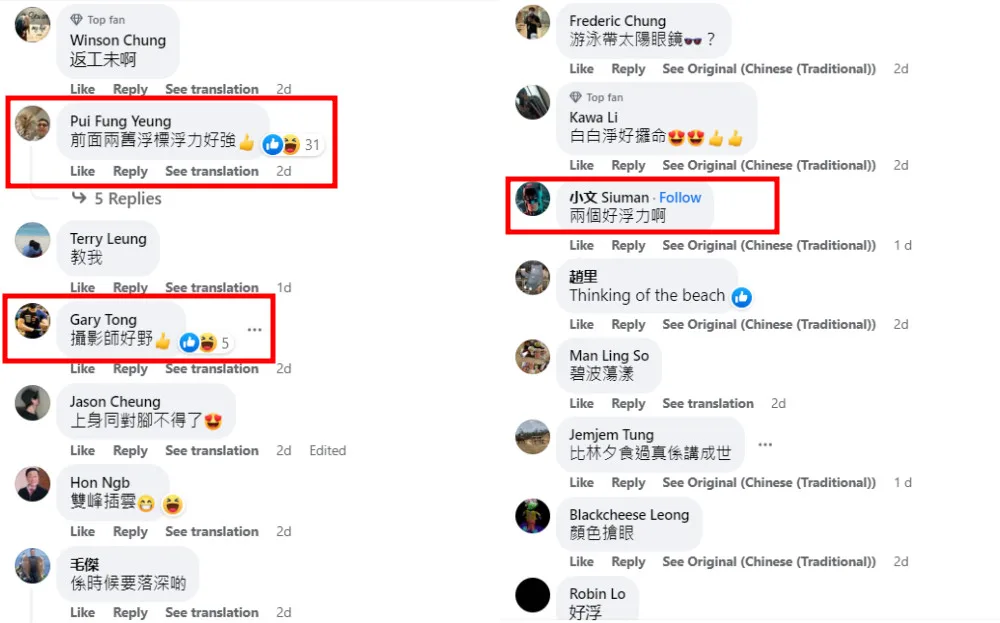Click Hon Ngb's profile photo
Viewport: 1000px width, 623px height.
click(33, 484)
